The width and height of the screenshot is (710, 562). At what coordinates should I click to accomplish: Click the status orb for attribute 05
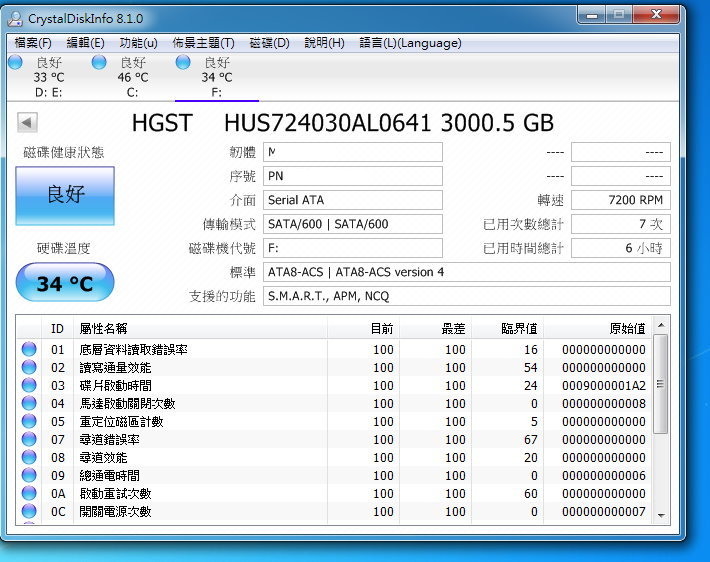click(x=29, y=421)
